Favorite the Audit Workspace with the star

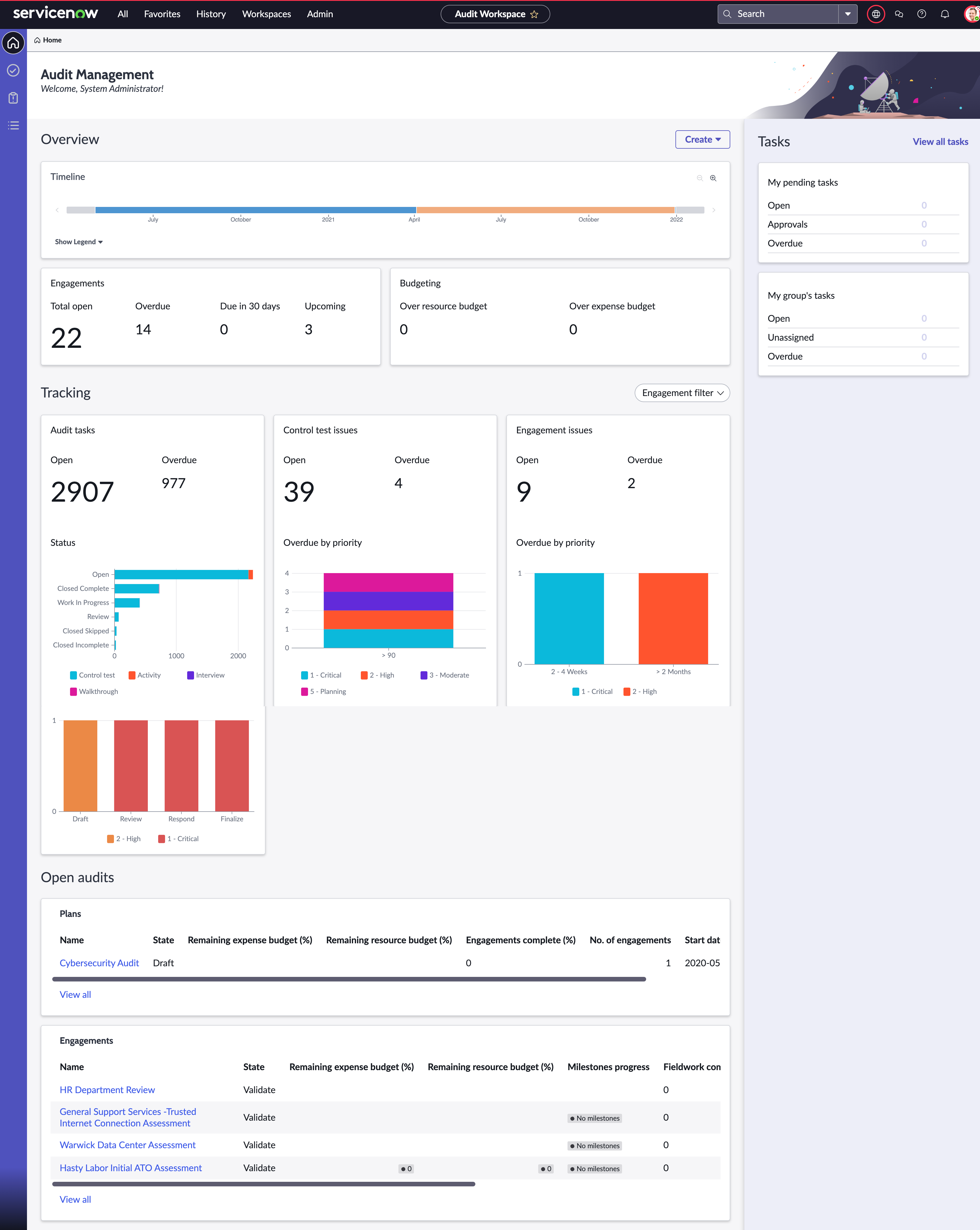534,14
